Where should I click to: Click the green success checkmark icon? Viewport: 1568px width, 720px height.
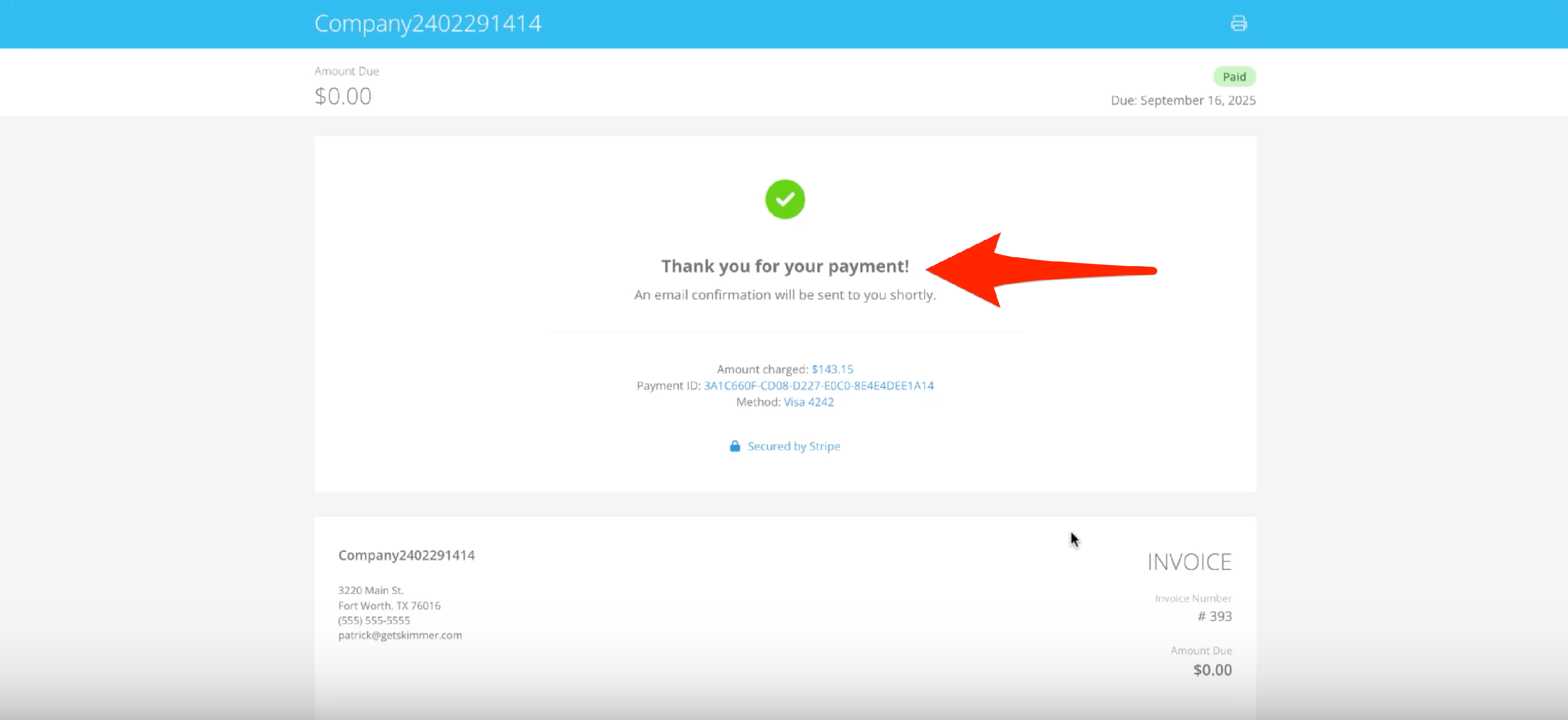785,199
